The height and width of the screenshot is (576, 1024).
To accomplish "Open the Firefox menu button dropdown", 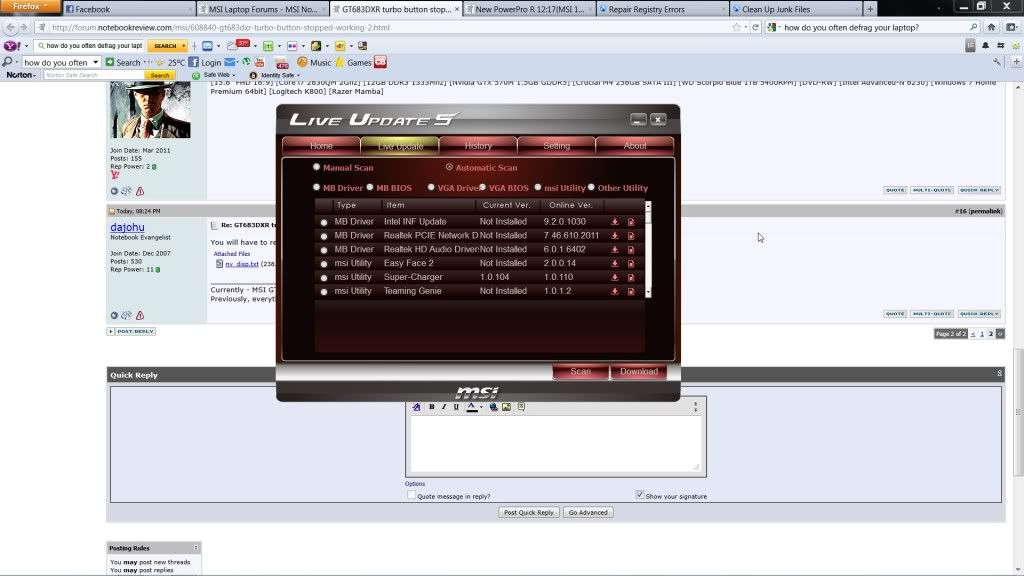I will pos(30,7).
